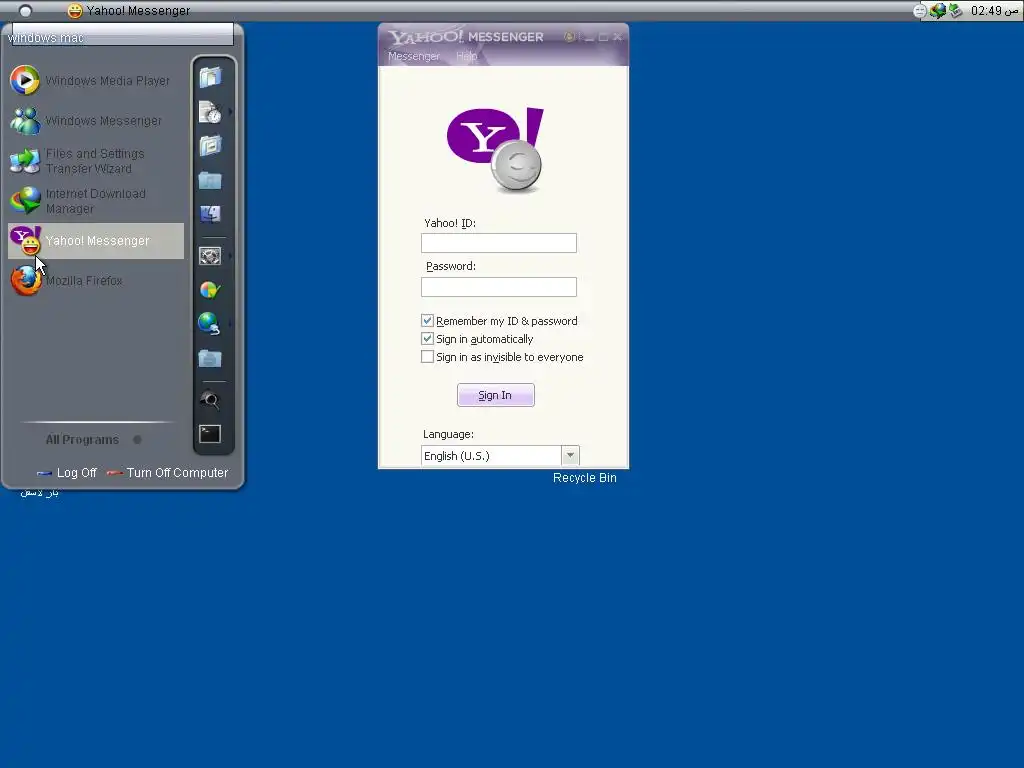
Task: Click the Recycle Bin desktop label
Action: (584, 478)
